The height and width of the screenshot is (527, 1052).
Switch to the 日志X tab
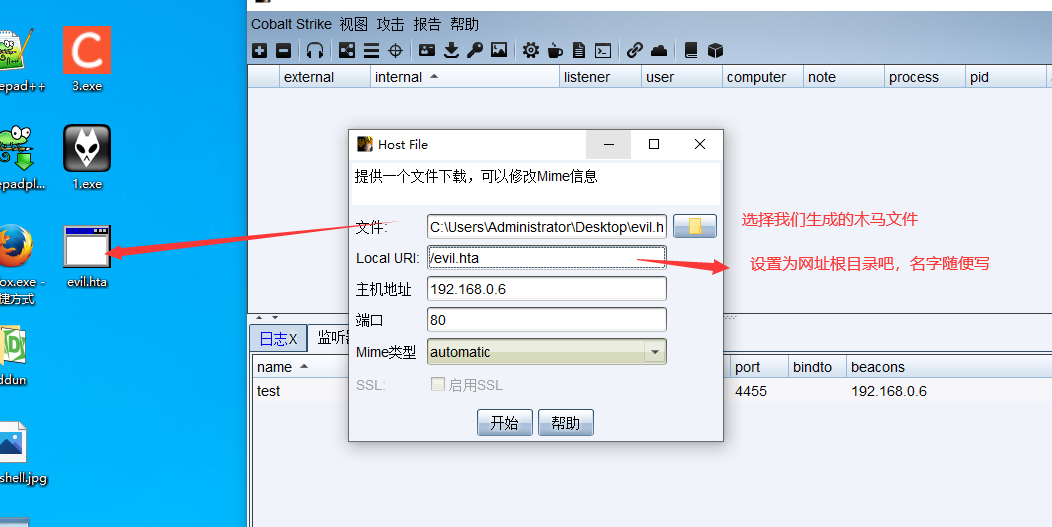[277, 339]
